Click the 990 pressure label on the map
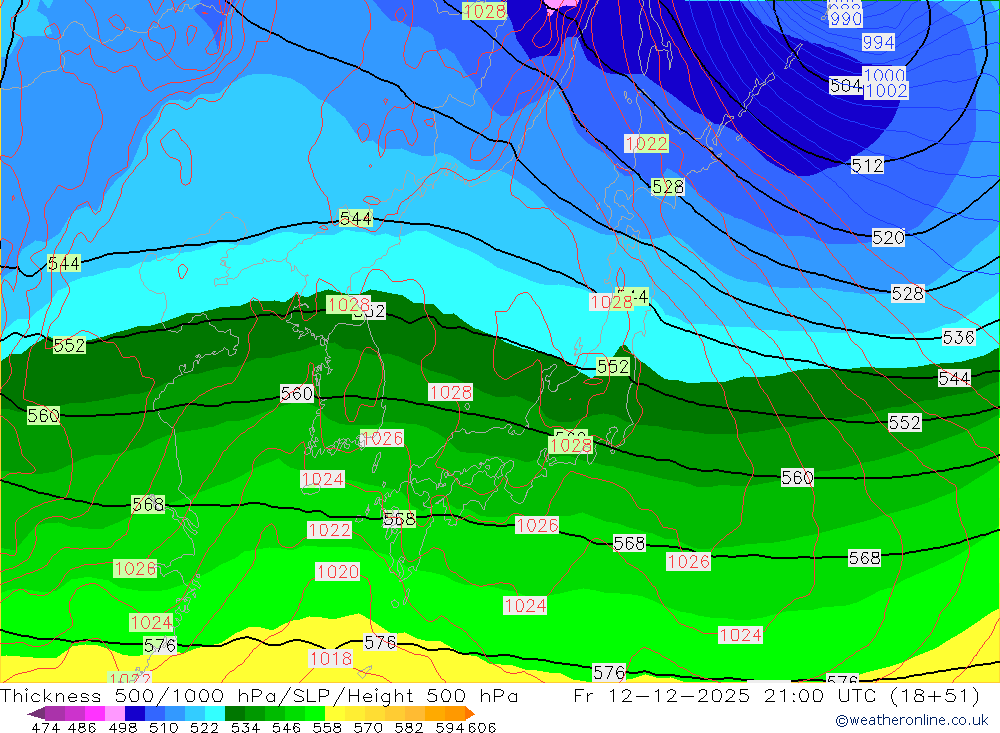 pyautogui.click(x=846, y=19)
